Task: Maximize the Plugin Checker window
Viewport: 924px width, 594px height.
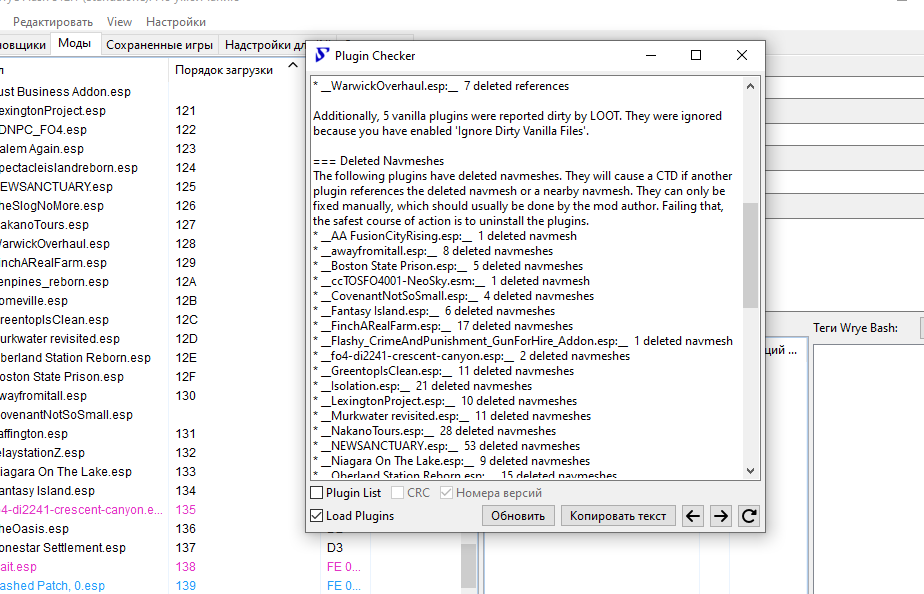Action: click(696, 56)
